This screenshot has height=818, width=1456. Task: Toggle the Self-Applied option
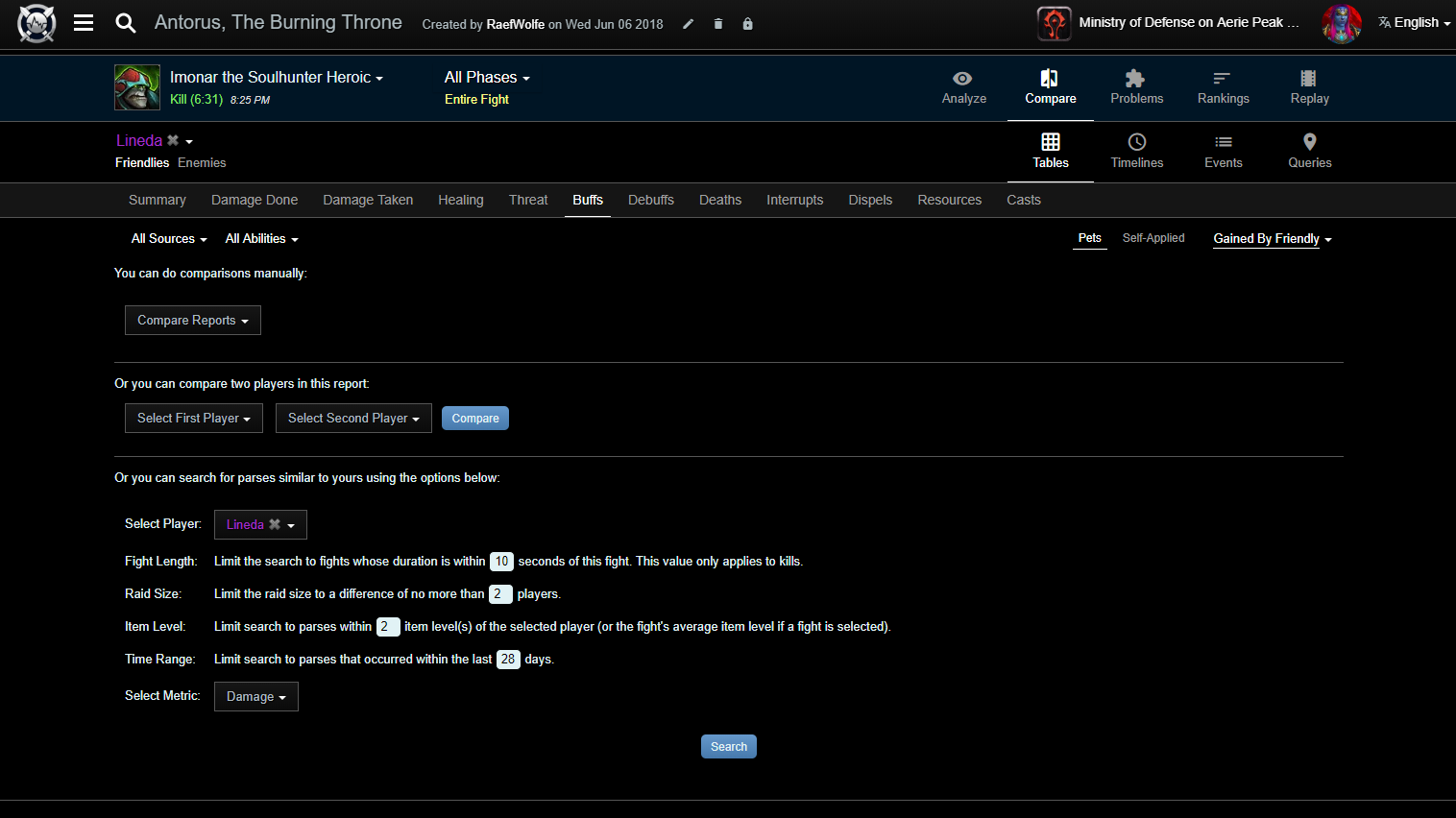coord(1153,238)
